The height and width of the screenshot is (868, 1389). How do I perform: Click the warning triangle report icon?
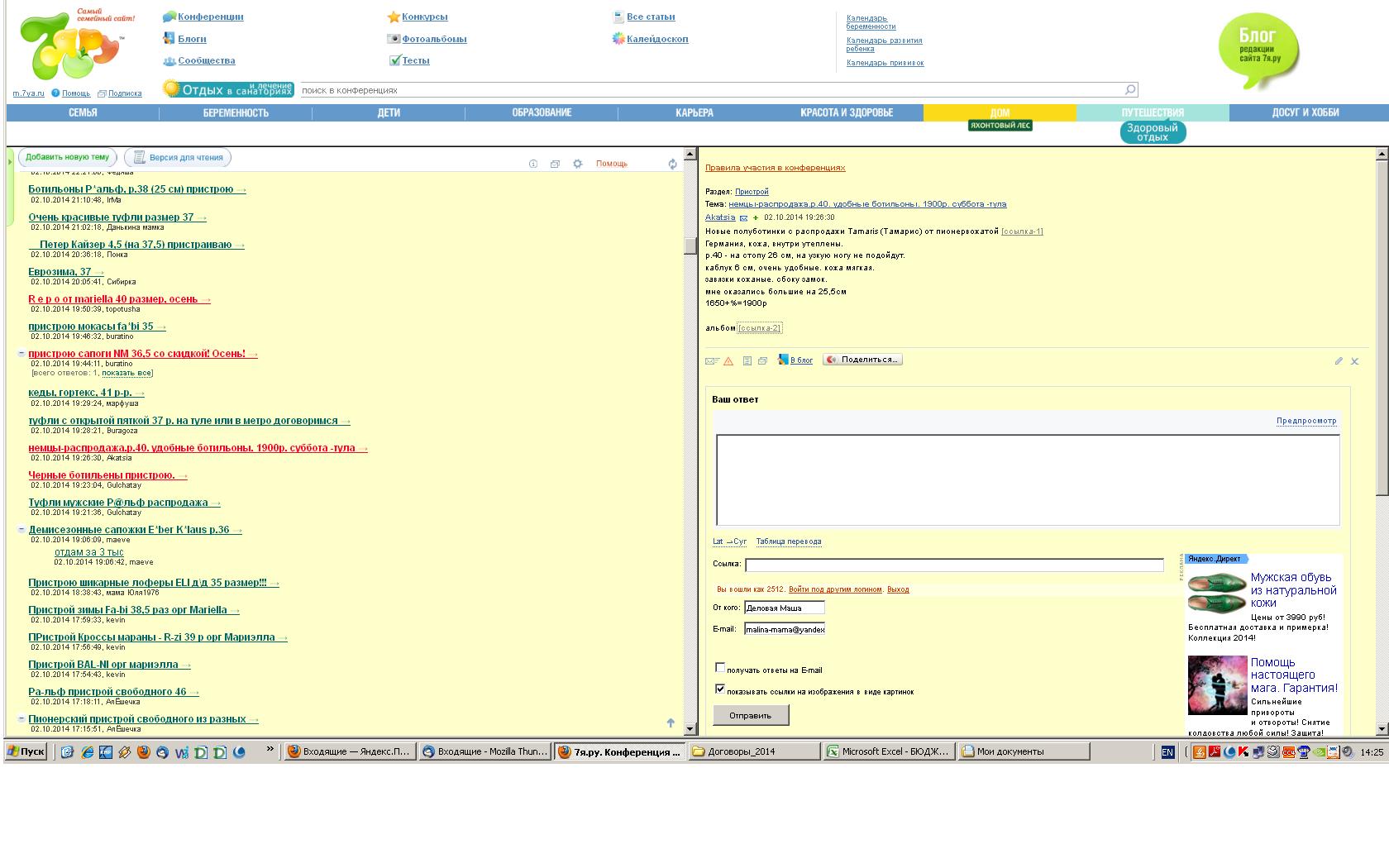click(728, 361)
